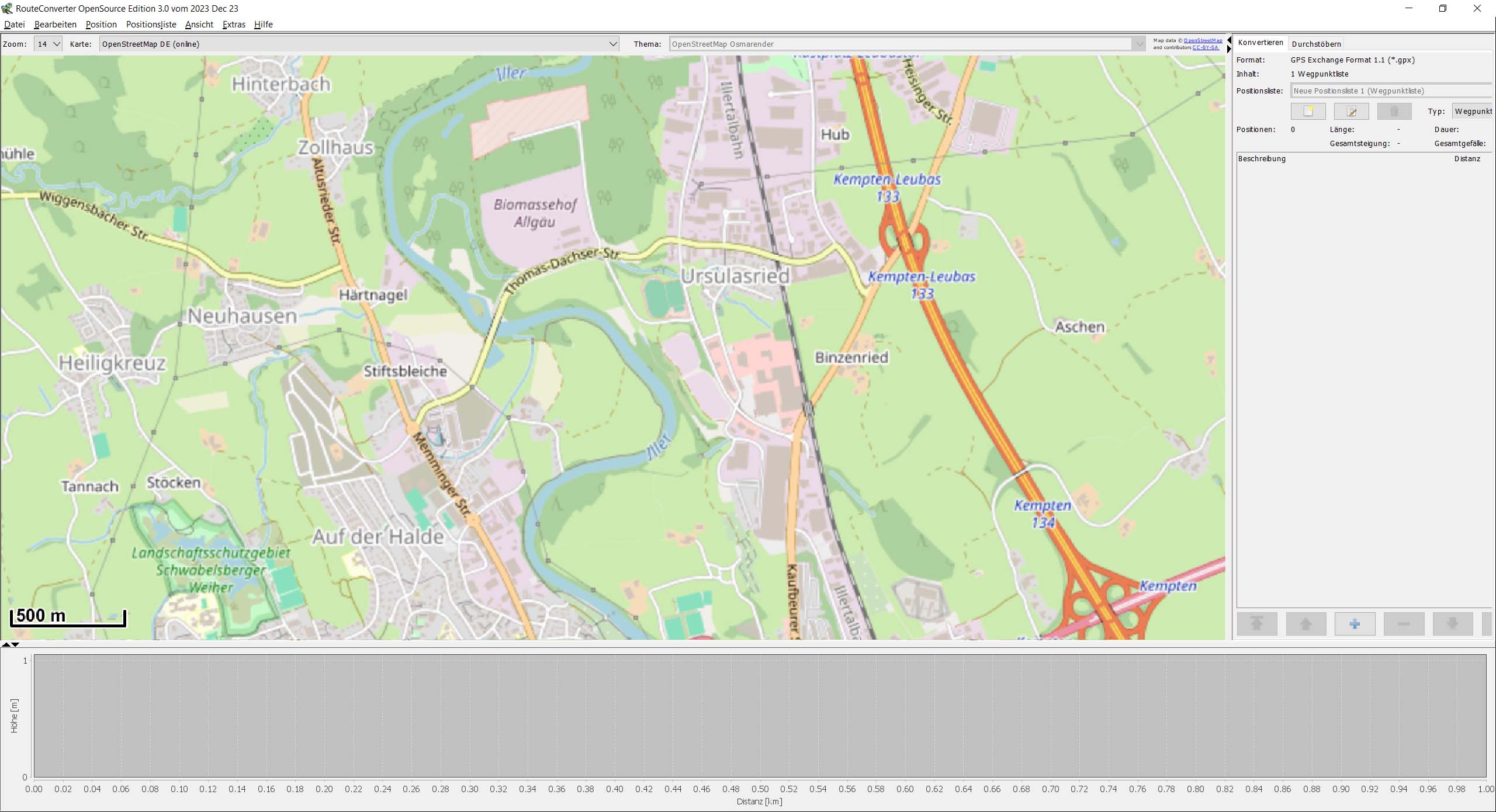
Task: Click the Hinterbach label on map
Action: 281,85
